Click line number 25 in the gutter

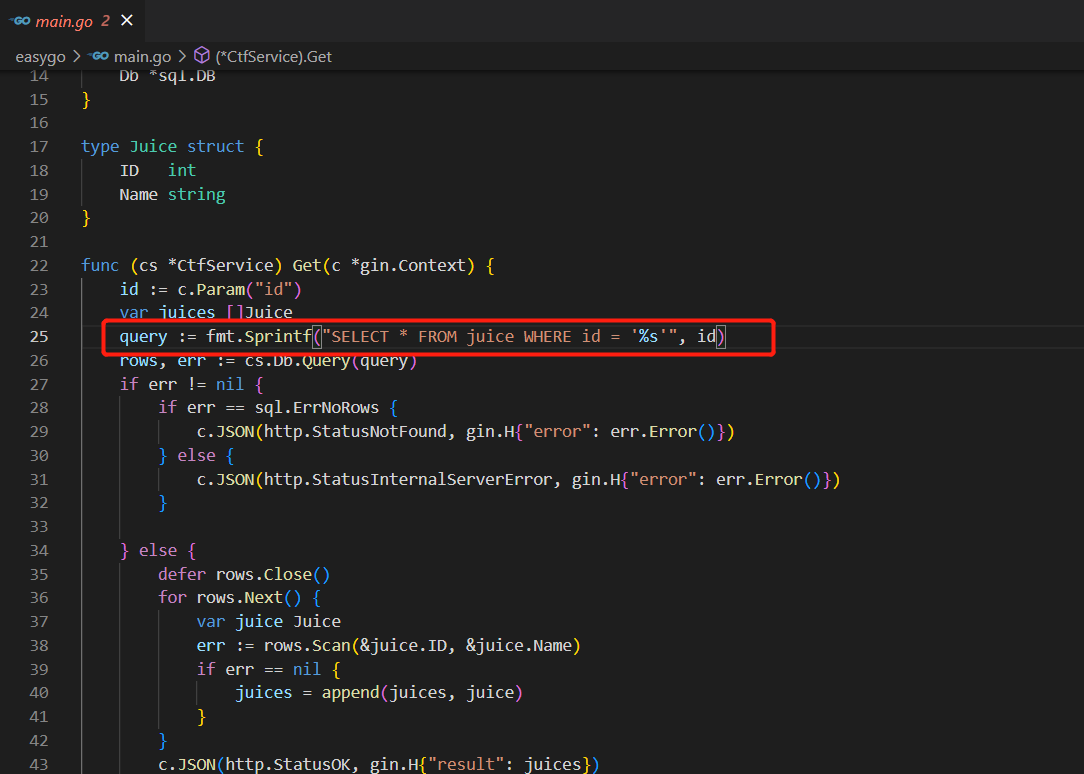point(39,337)
